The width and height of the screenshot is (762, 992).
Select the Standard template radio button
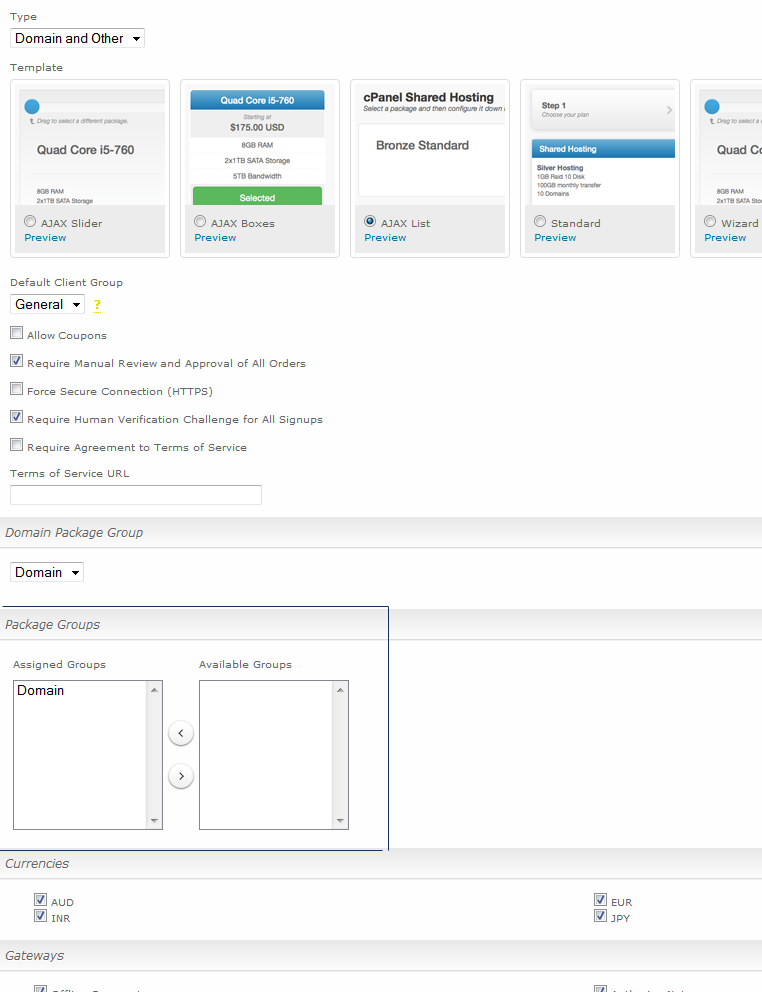click(x=540, y=221)
